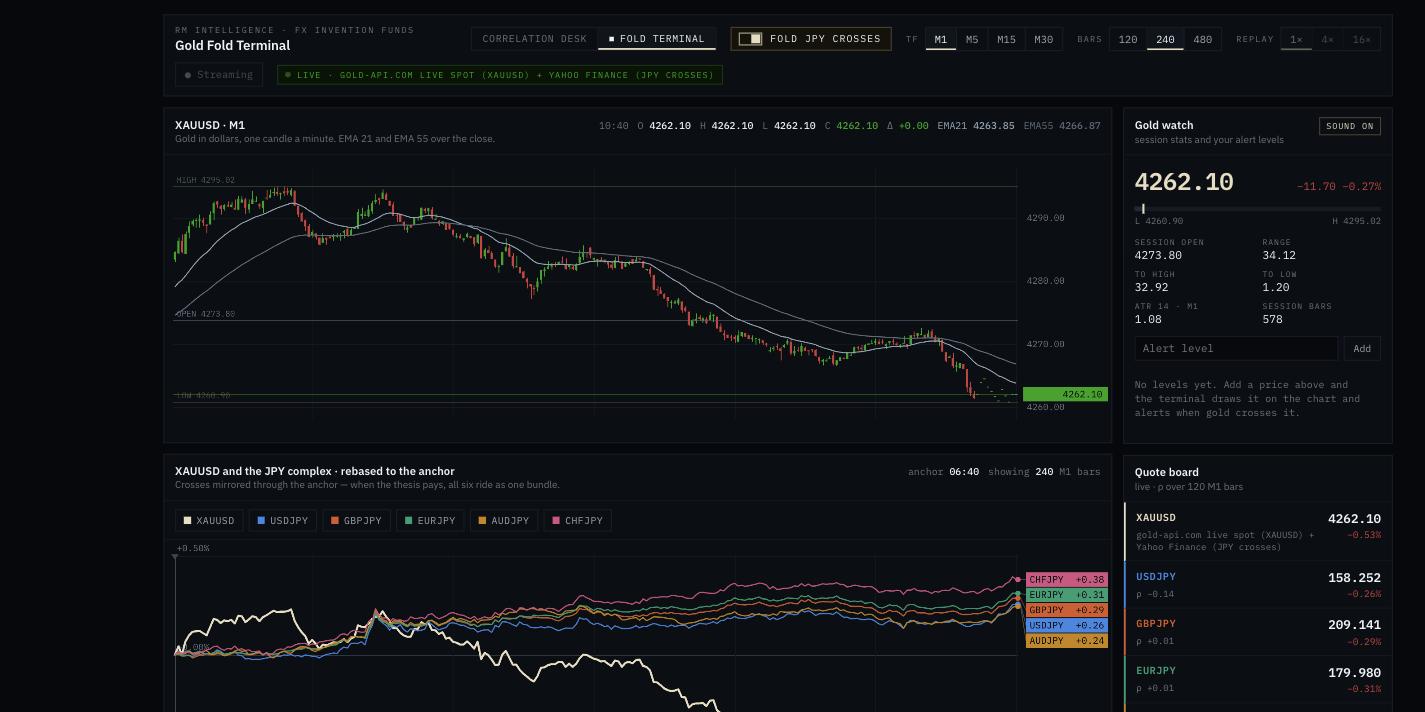The image size is (1425, 712).
Task: Click the AUDJPY +0.24 chart tag
Action: 1067,641
